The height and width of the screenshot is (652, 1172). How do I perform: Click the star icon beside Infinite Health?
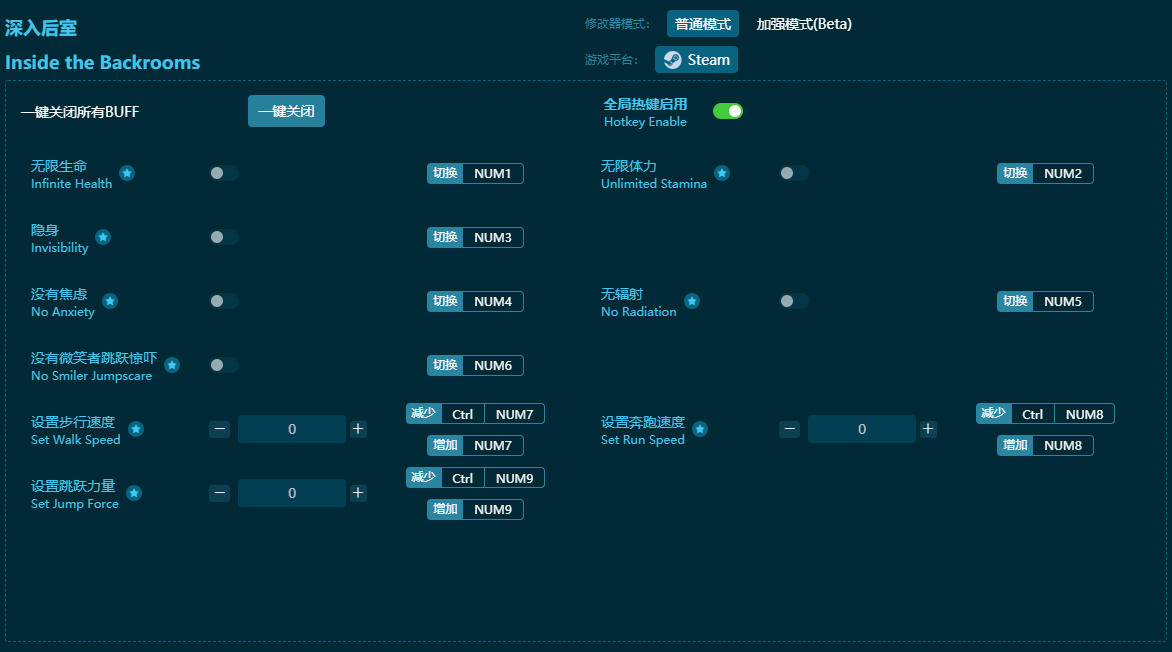127,173
